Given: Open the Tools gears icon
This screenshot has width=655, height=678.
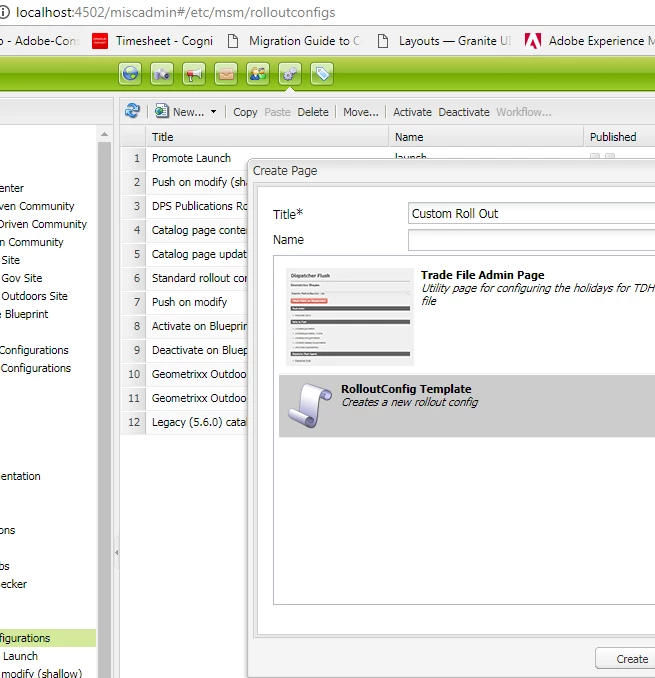Looking at the screenshot, I should [x=290, y=74].
